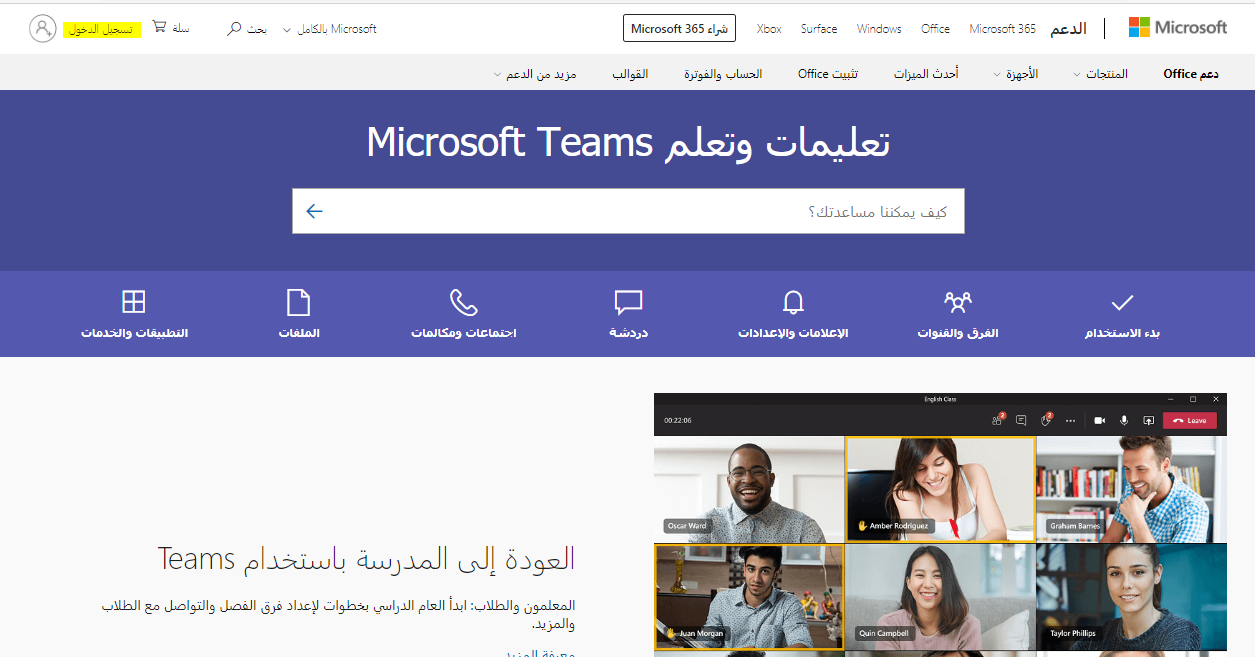Open التطبيقات والخدمات grid icon

point(134,302)
